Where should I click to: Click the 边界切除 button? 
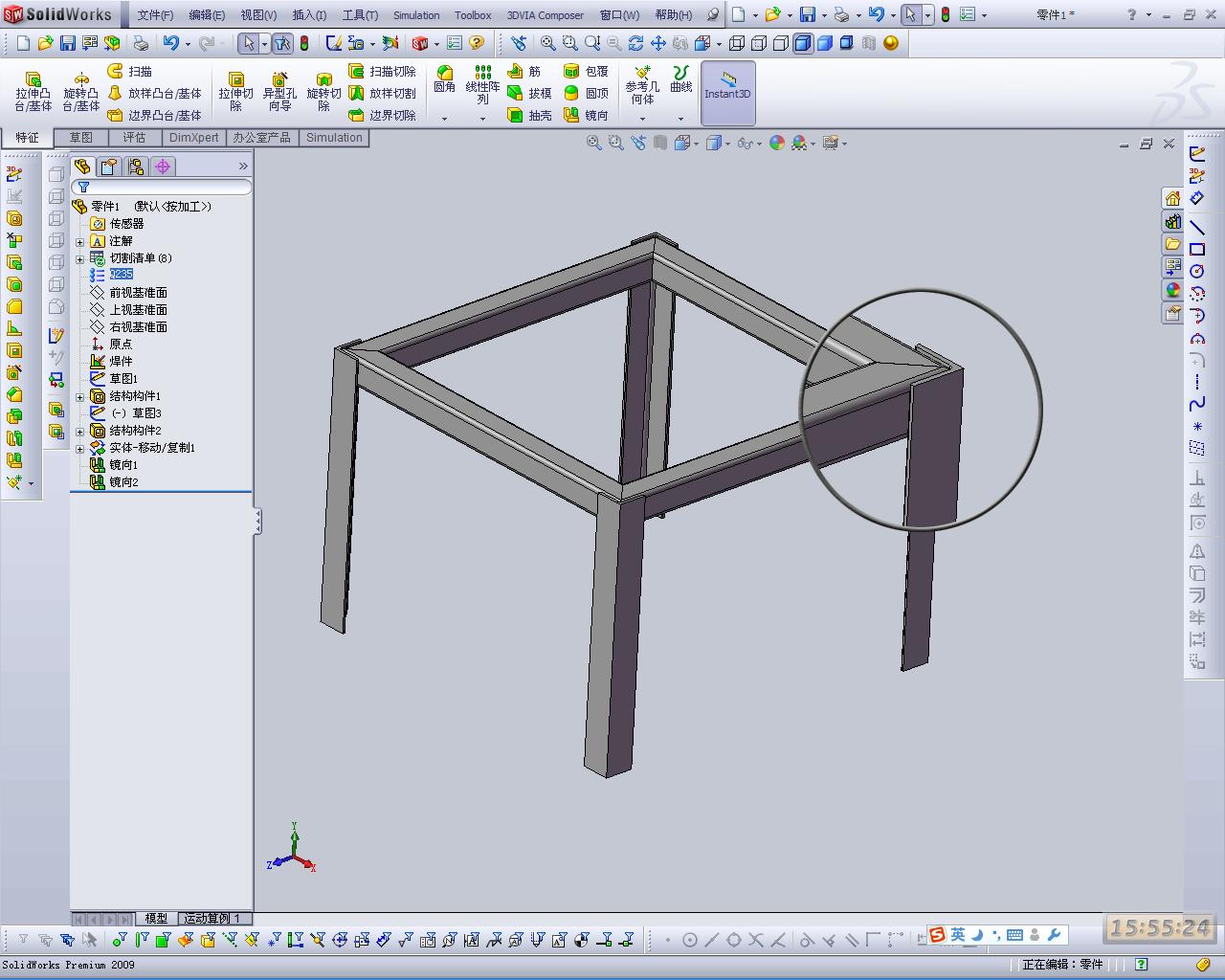tap(382, 115)
